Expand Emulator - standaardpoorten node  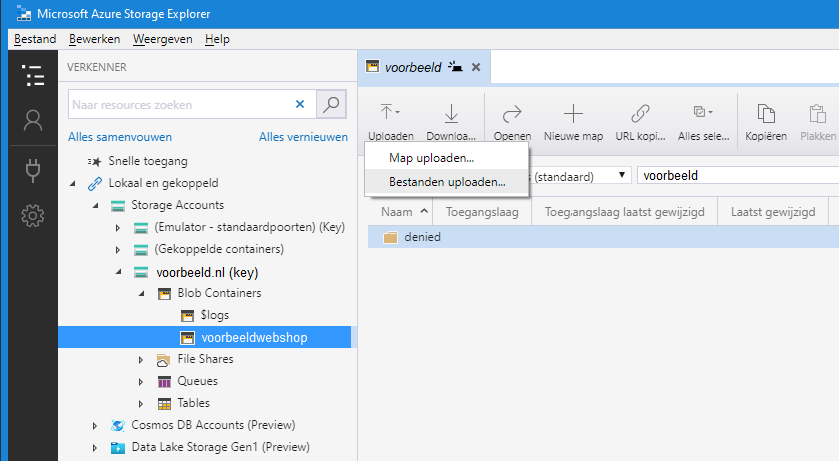[x=118, y=228]
